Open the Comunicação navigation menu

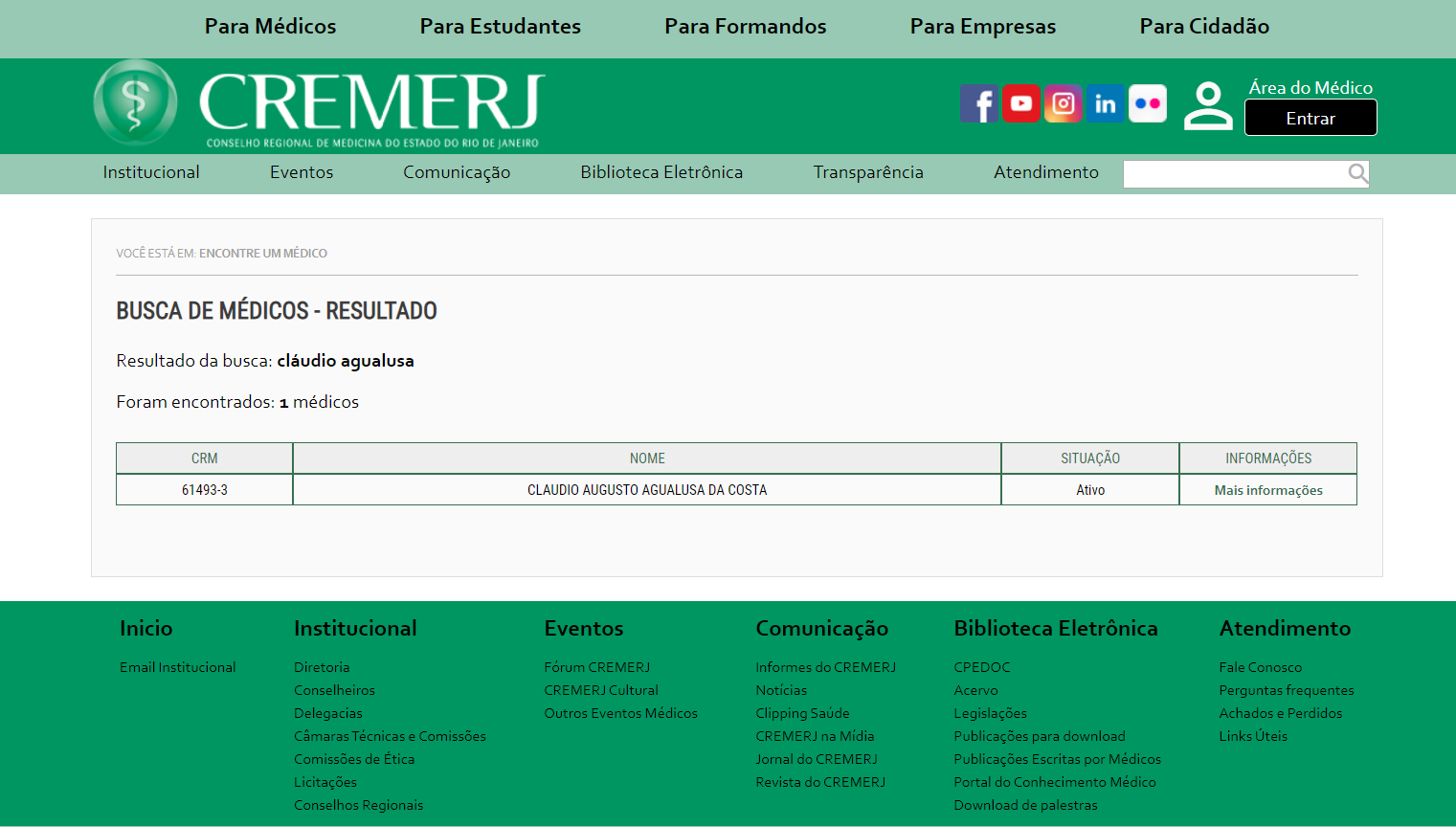(457, 172)
